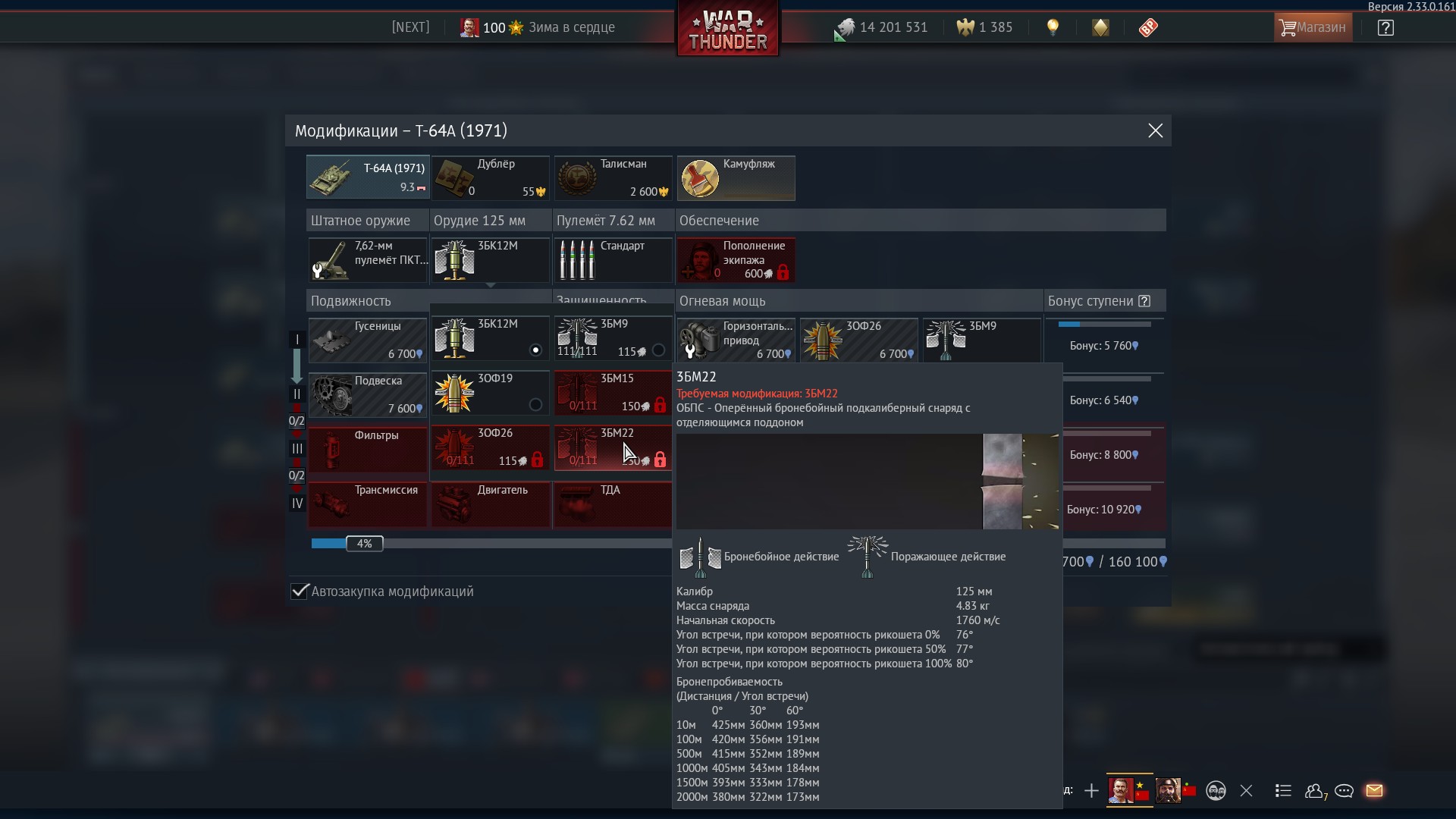
Task: Click the Пулемёт 7.62 мм column header
Action: [x=613, y=221]
